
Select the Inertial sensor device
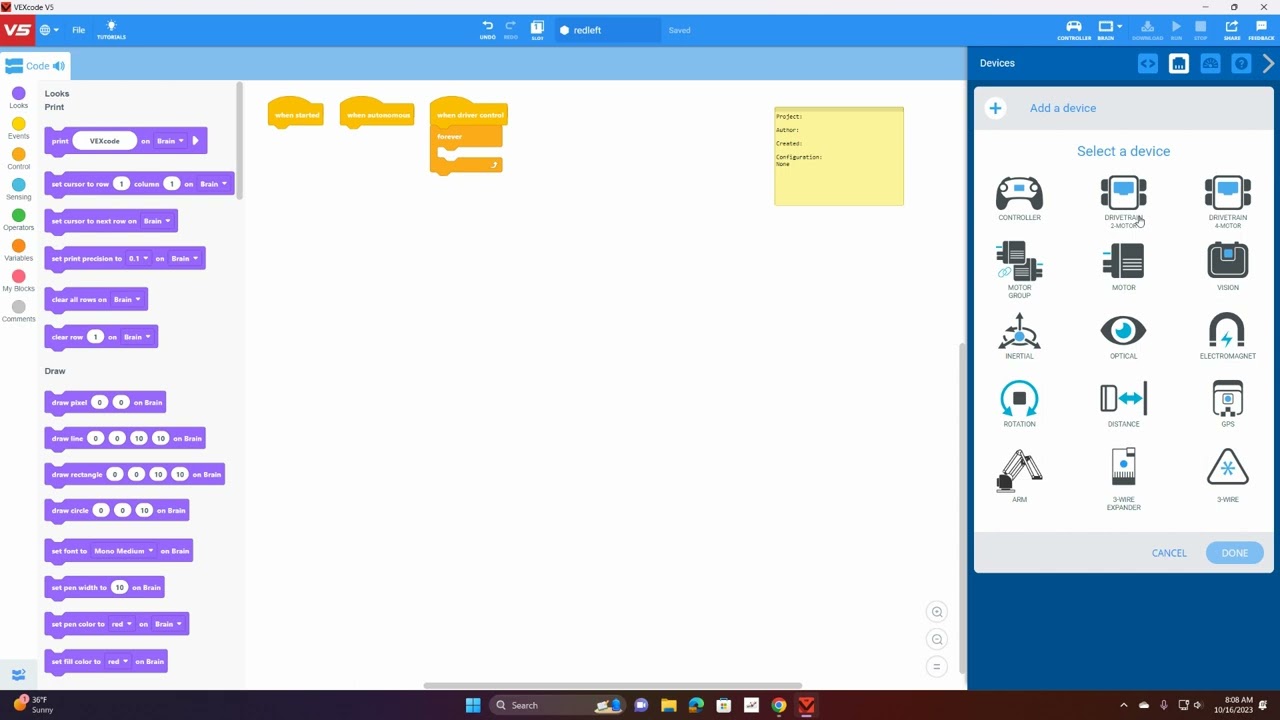coord(1019,336)
